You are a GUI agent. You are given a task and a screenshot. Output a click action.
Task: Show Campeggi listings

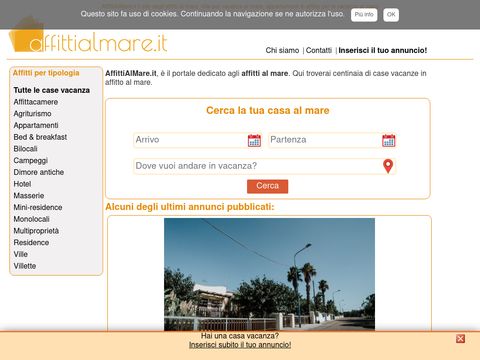click(31, 160)
